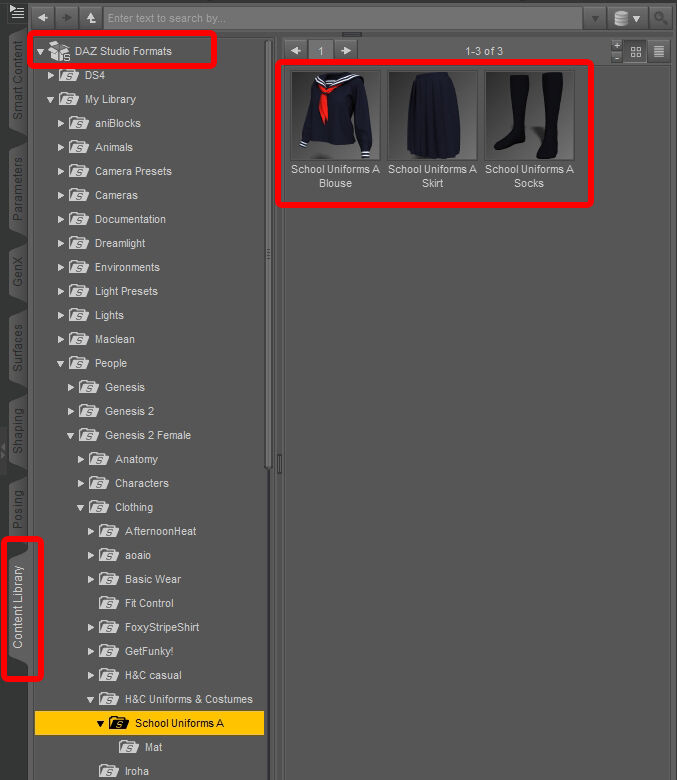Open the pane options menu icon
Image resolution: width=677 pixels, height=780 pixels.
tap(17, 11)
